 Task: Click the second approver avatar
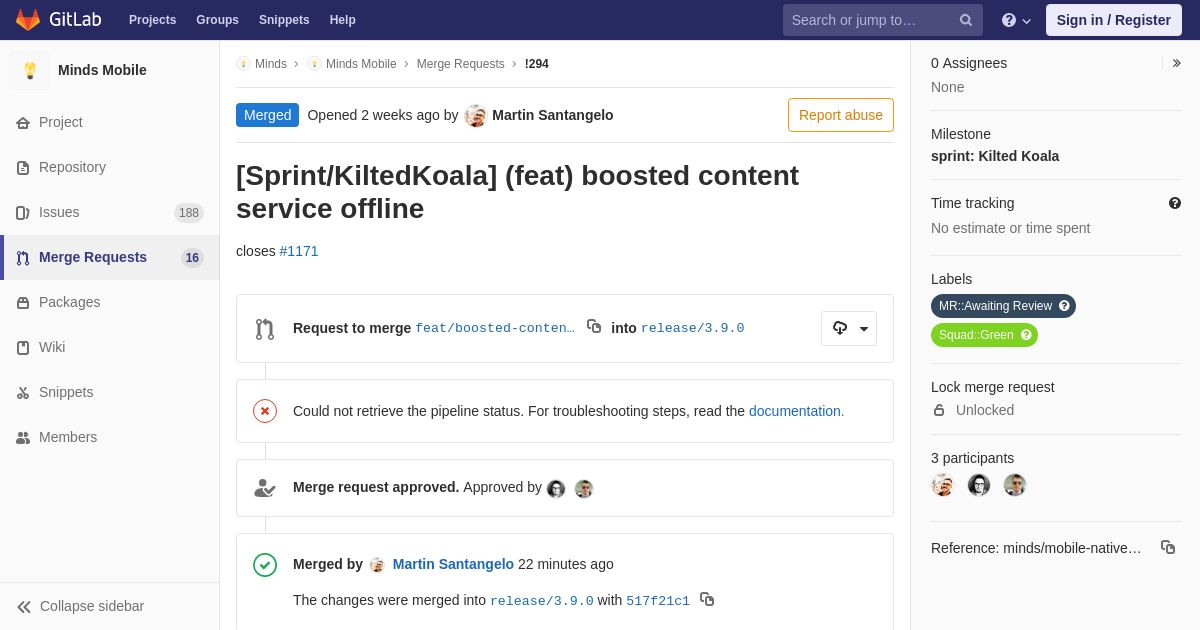pos(584,489)
